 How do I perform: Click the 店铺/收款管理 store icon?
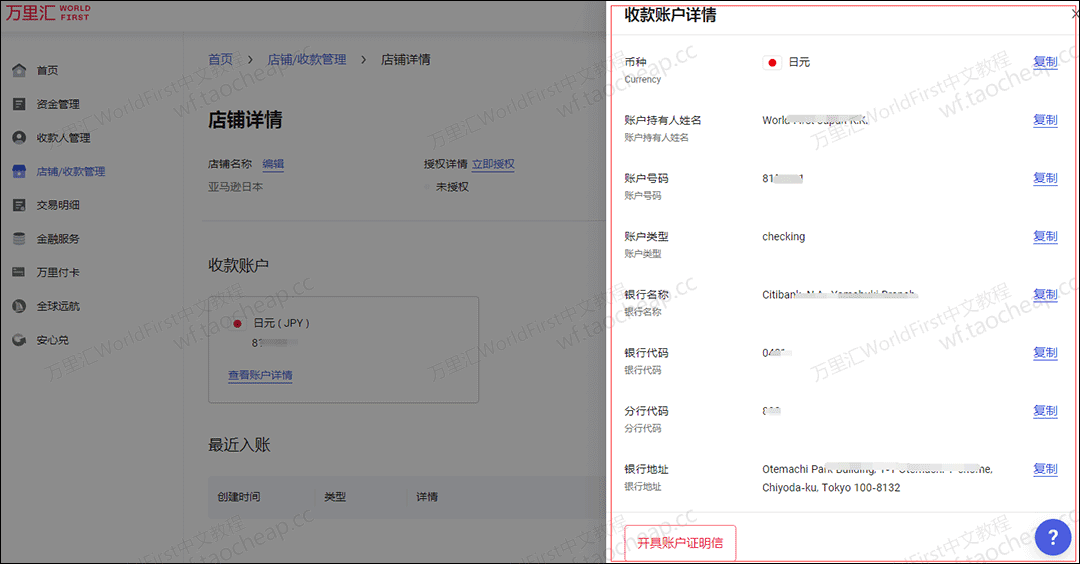pyautogui.click(x=19, y=171)
